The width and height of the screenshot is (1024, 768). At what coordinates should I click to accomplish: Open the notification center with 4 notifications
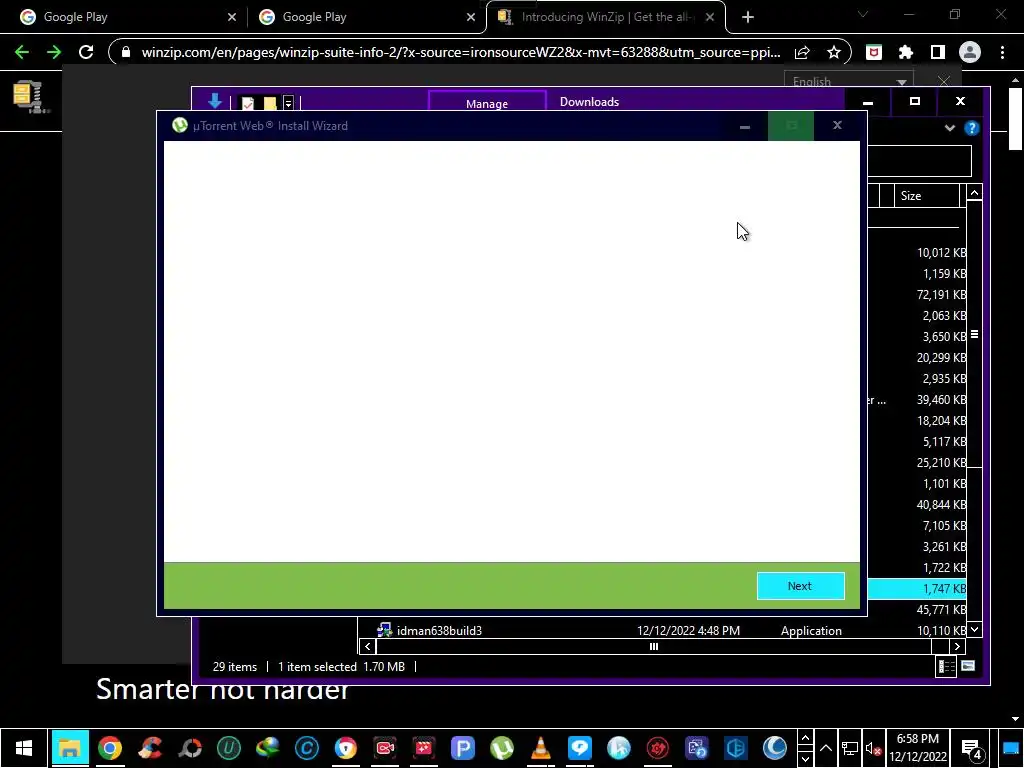point(972,750)
